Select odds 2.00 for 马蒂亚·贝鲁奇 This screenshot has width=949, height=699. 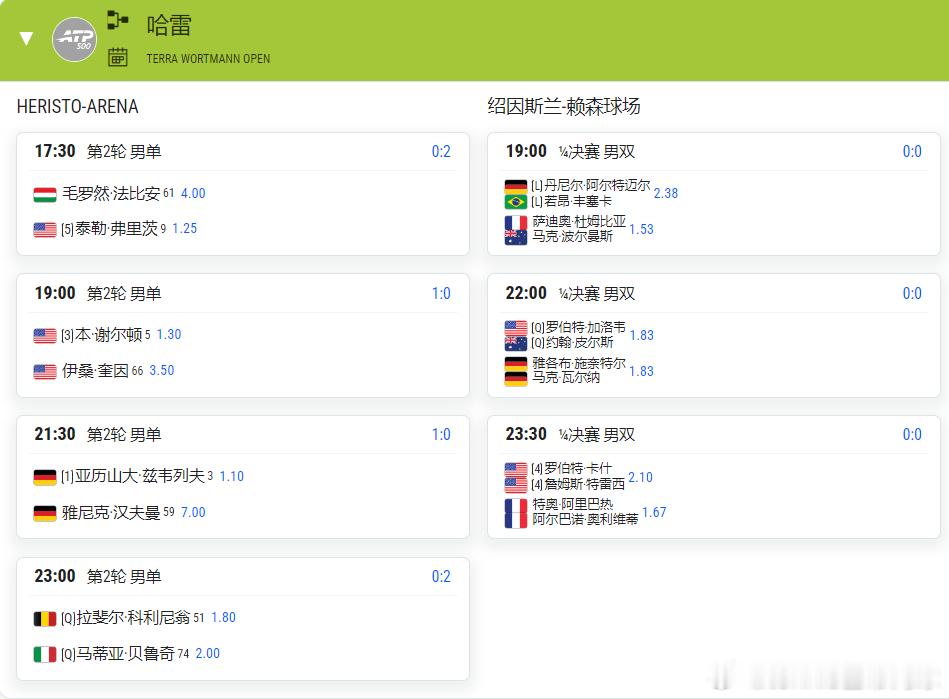[x=208, y=654]
